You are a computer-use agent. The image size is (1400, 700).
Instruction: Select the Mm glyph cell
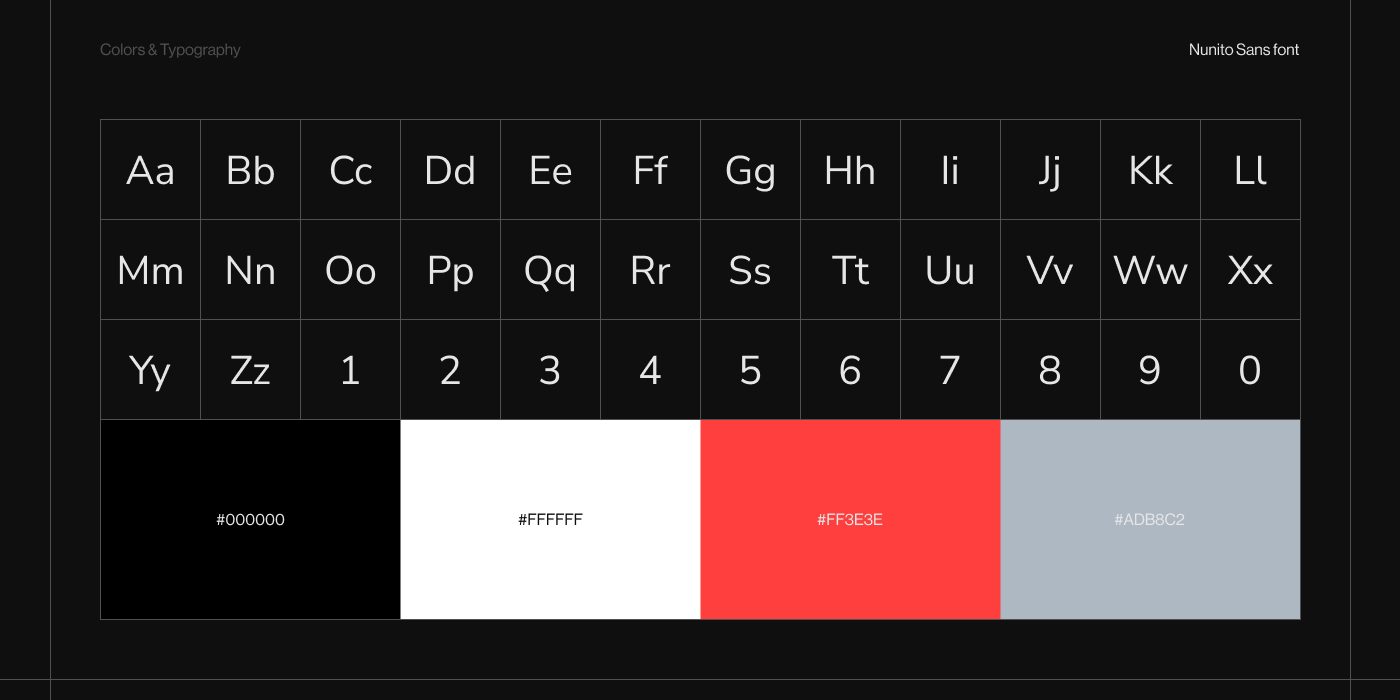150,270
